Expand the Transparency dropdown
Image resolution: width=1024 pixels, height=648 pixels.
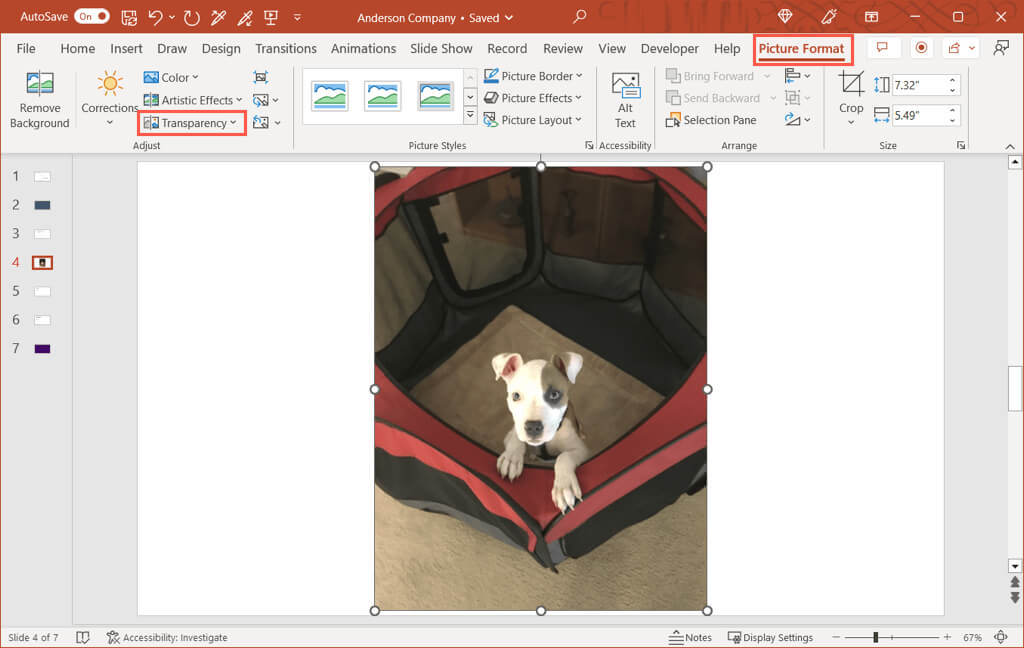pos(192,123)
